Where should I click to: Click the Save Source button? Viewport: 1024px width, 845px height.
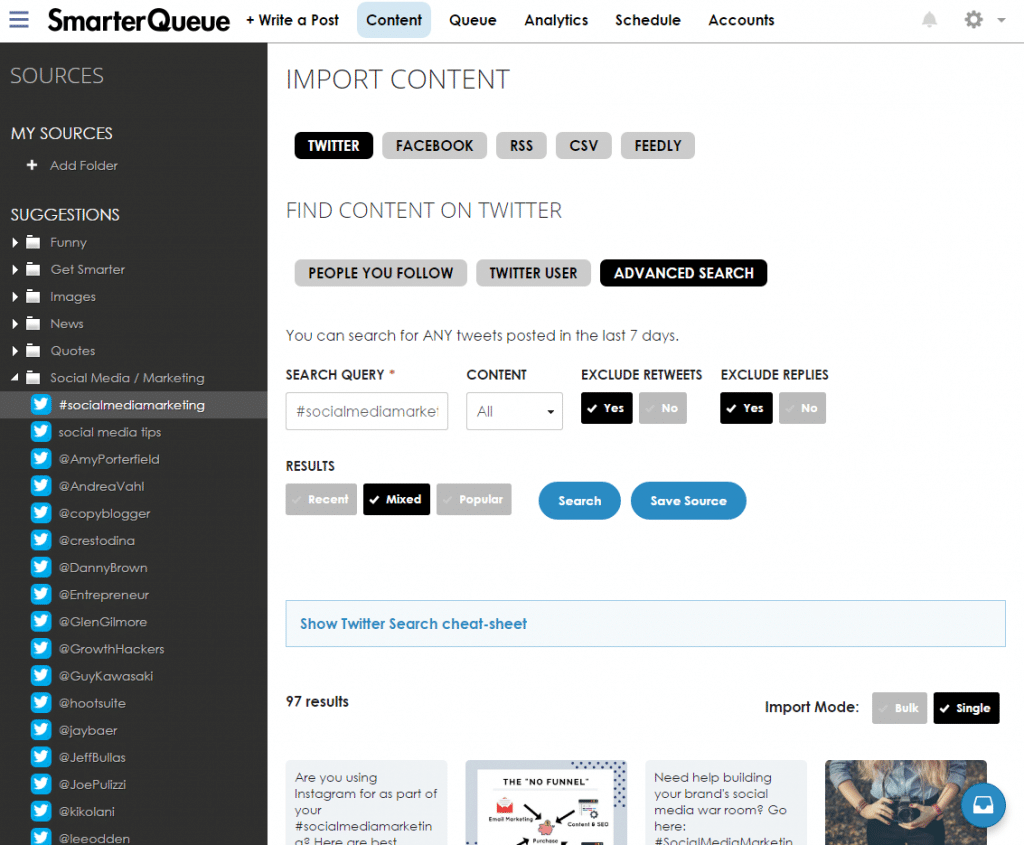click(688, 501)
